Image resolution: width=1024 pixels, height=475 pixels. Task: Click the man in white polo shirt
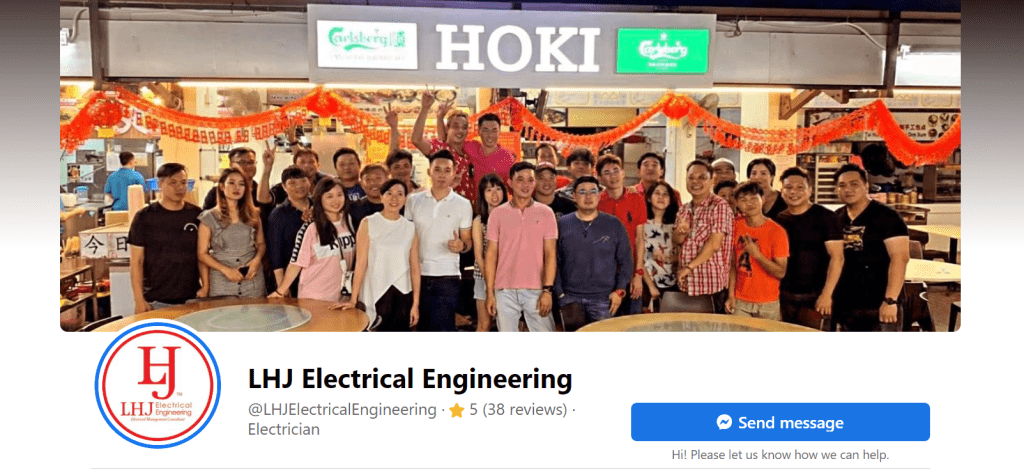(442, 242)
